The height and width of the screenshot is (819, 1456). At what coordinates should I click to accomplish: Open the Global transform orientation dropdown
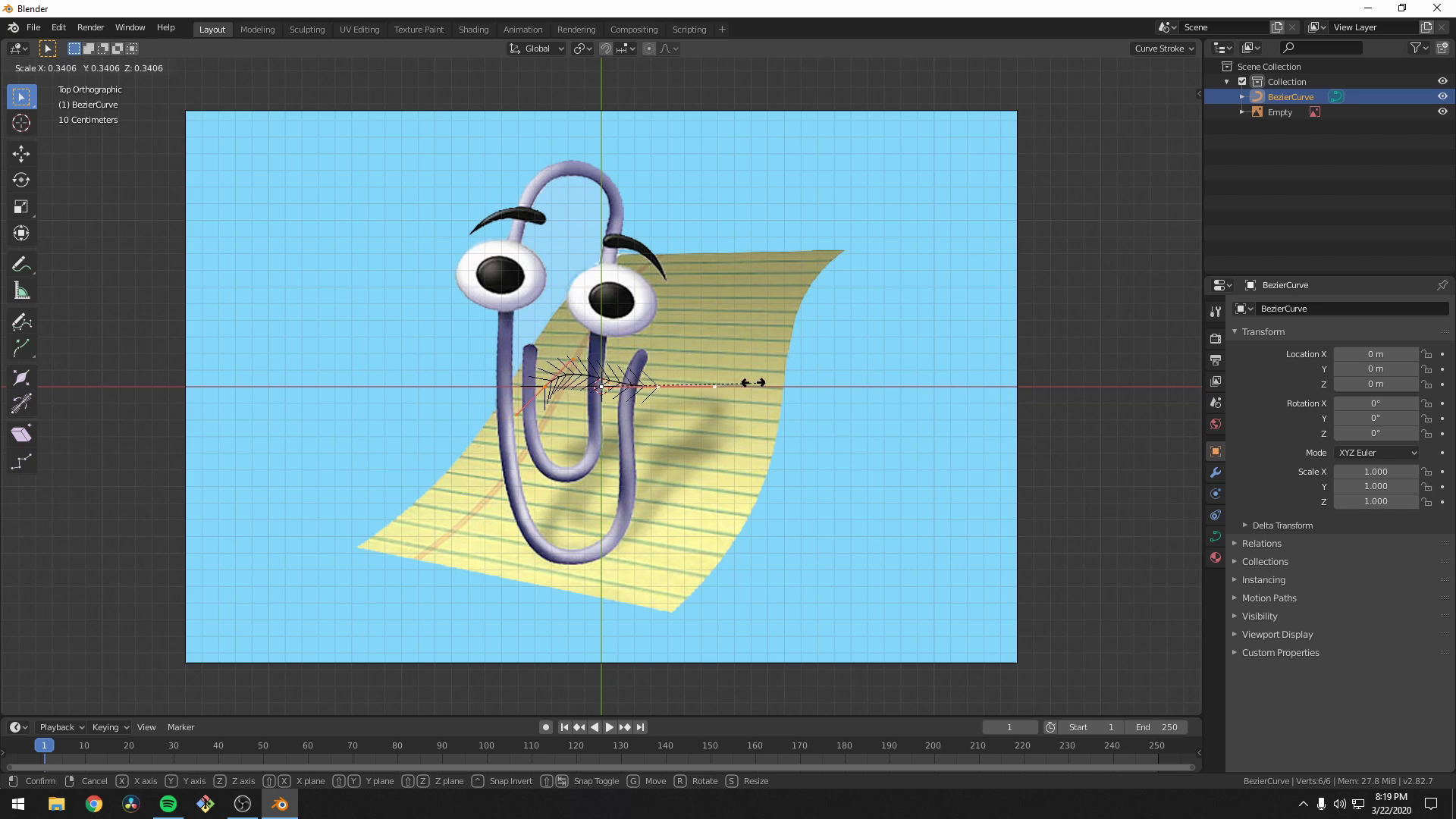[x=536, y=48]
